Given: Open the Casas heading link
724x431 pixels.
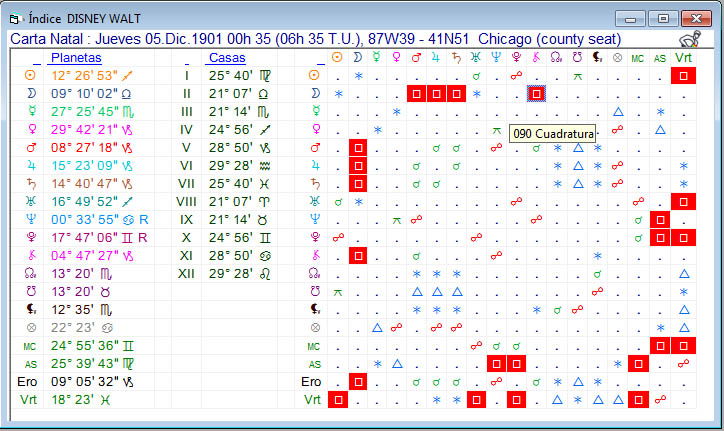Looking at the screenshot, I should click(x=227, y=58).
